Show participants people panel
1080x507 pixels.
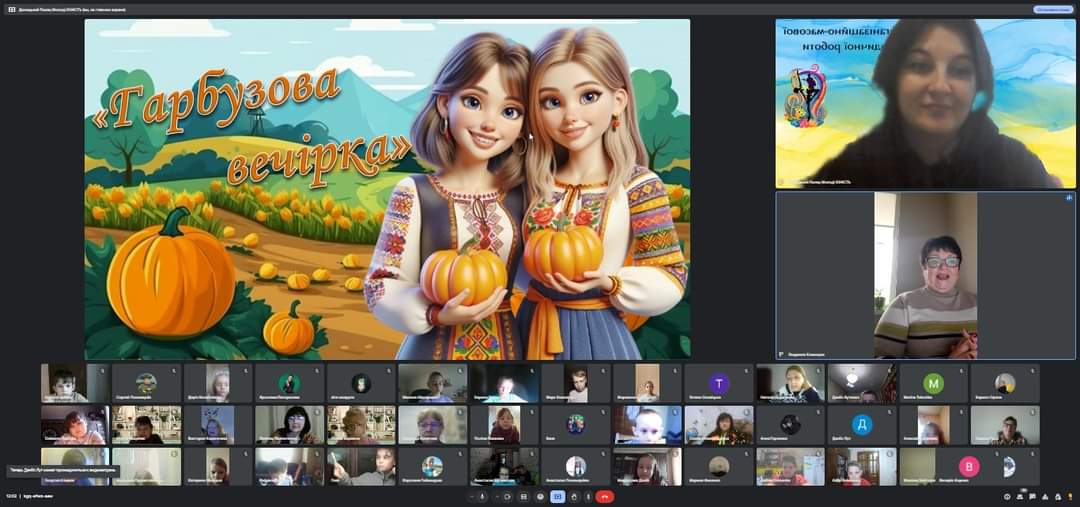1019,497
